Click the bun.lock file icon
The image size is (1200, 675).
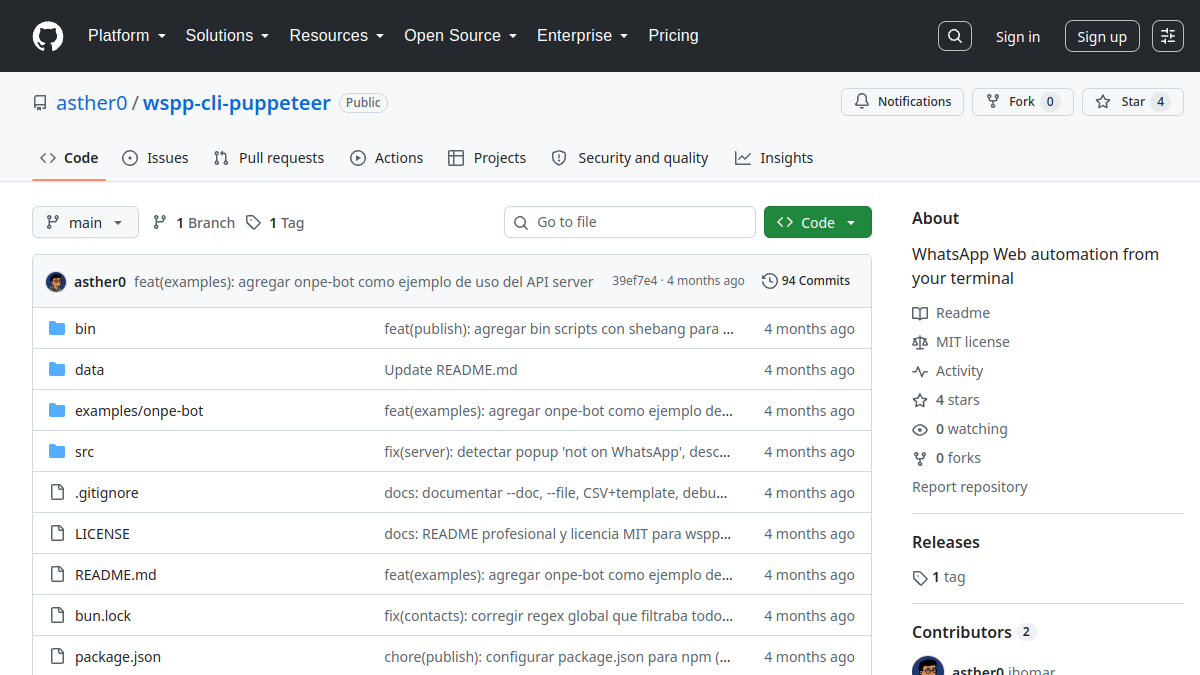point(57,615)
